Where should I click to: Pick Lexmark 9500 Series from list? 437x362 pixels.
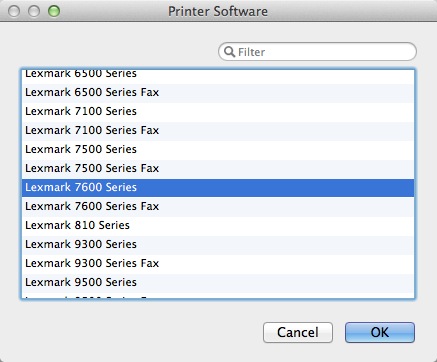tap(218, 282)
